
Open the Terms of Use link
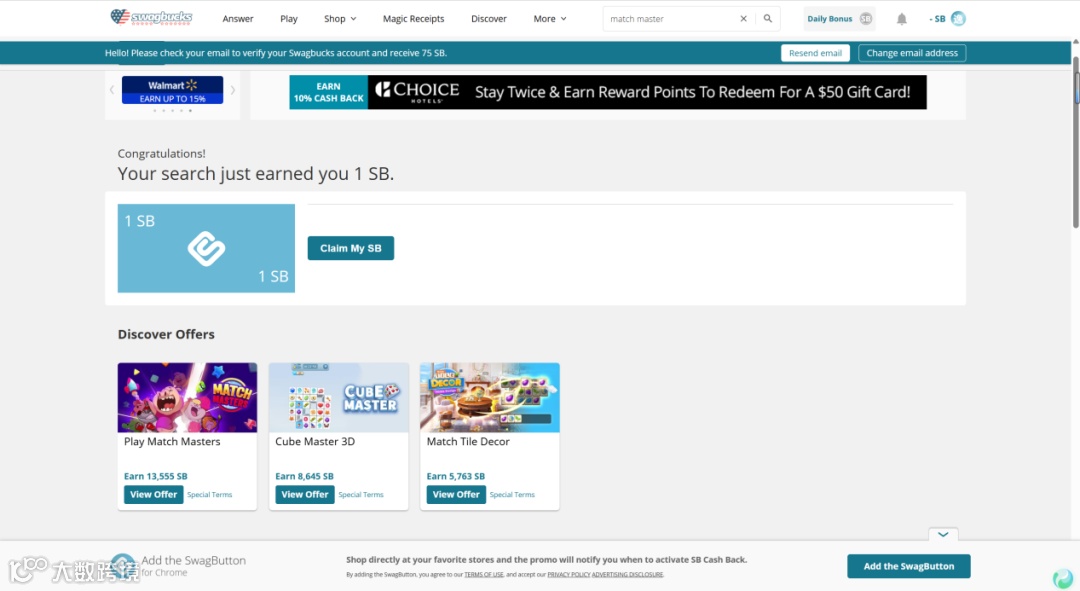click(x=484, y=574)
